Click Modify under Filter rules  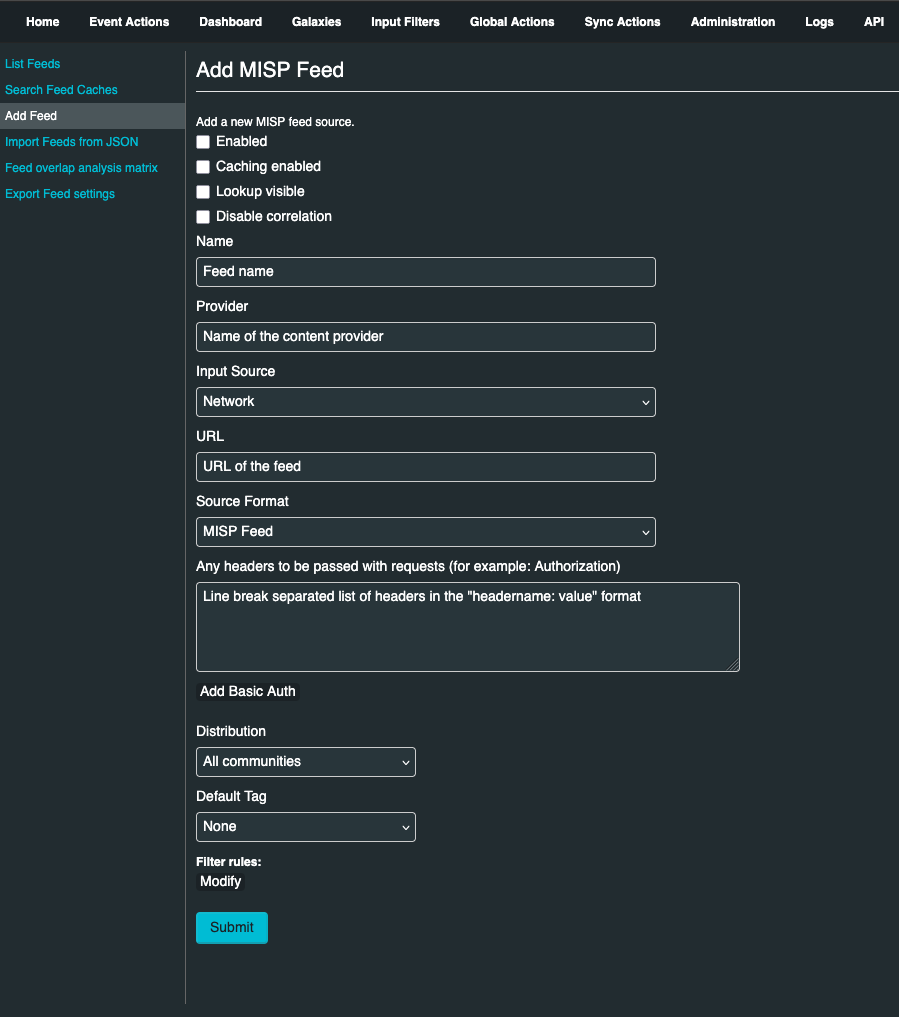(x=220, y=882)
